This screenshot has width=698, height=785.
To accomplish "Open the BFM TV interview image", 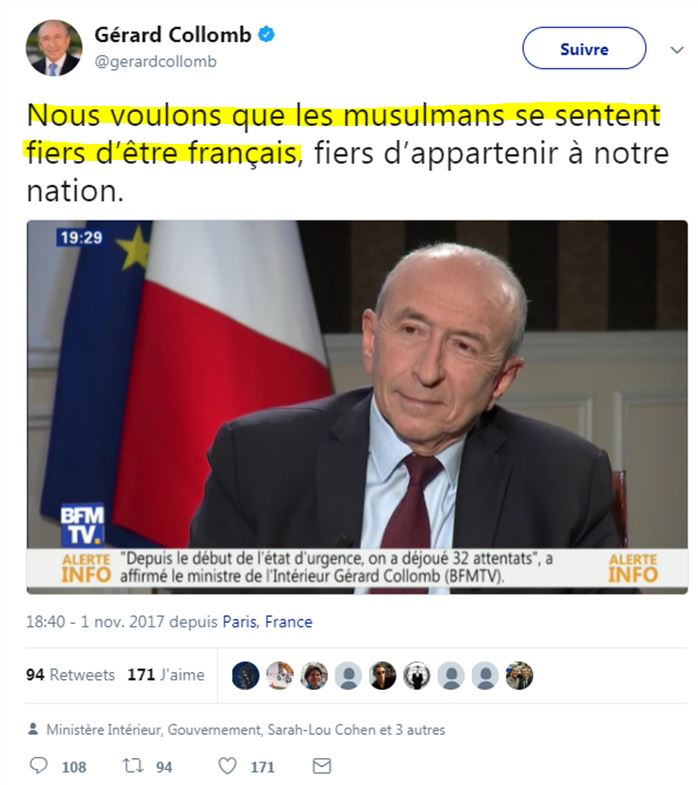I will (357, 407).
